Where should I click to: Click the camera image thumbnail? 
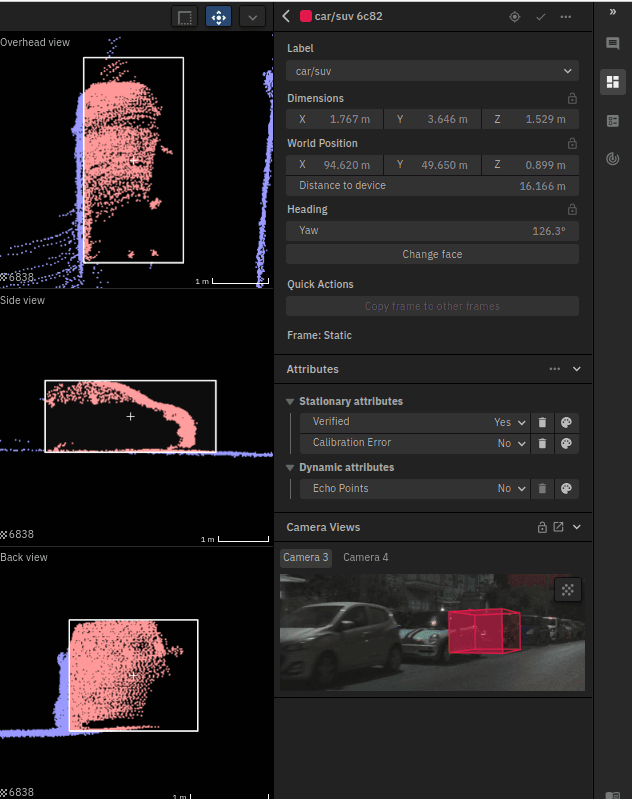pos(432,632)
